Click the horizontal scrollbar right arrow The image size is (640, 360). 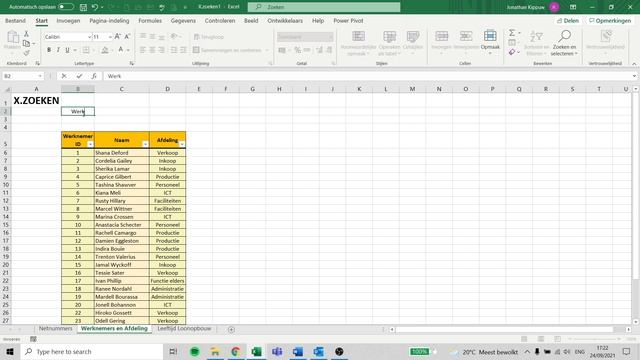628,329
